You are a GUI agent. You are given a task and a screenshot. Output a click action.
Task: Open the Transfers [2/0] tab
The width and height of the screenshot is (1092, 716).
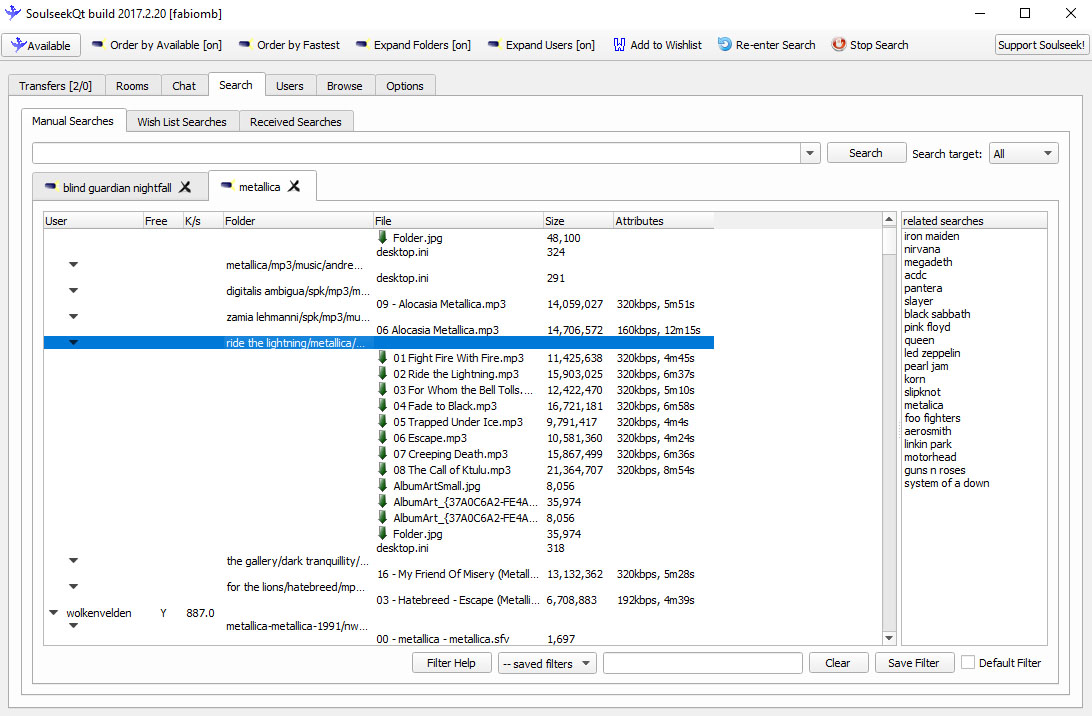56,86
